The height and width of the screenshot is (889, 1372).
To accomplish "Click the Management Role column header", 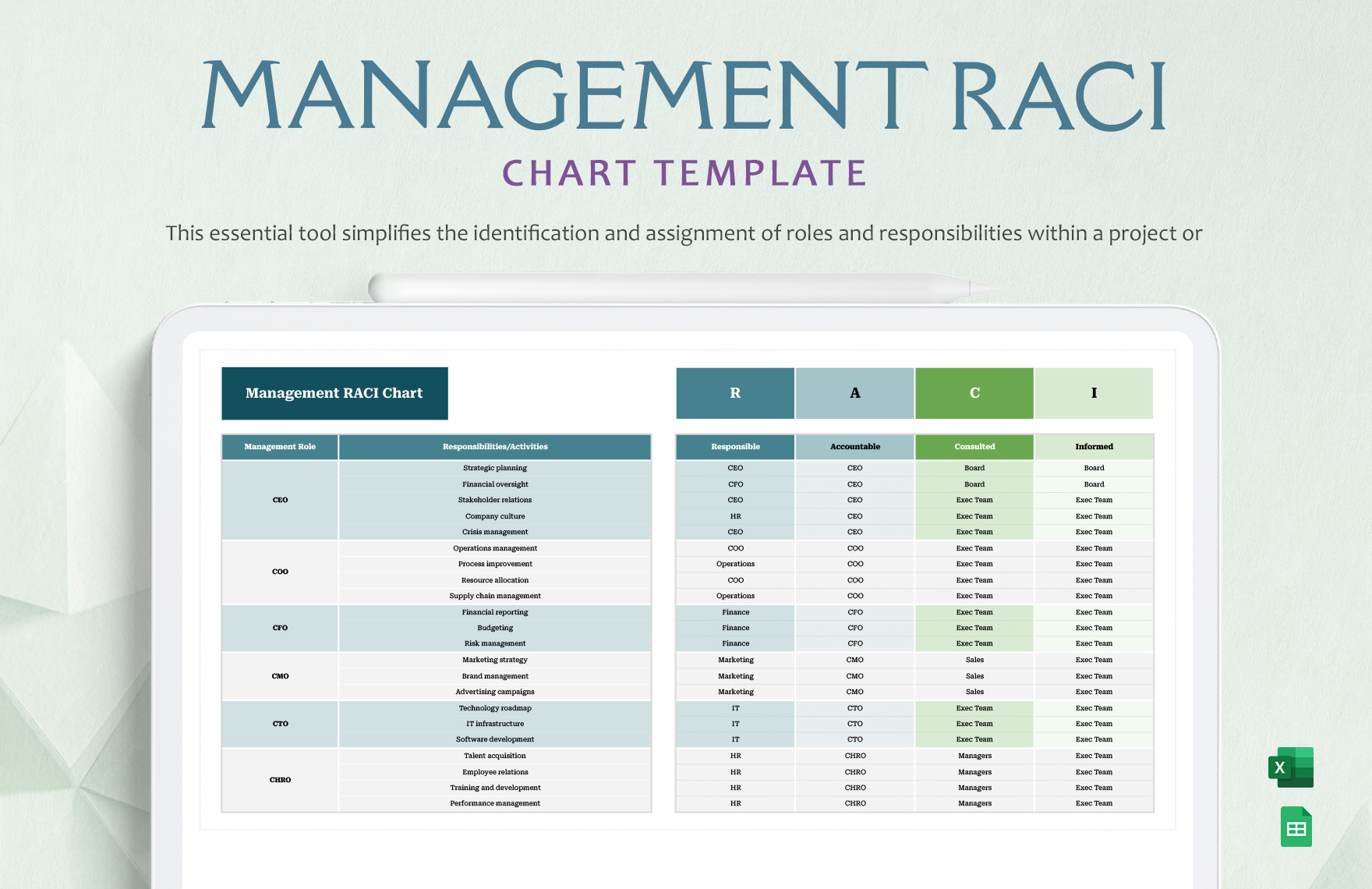I will [x=280, y=447].
